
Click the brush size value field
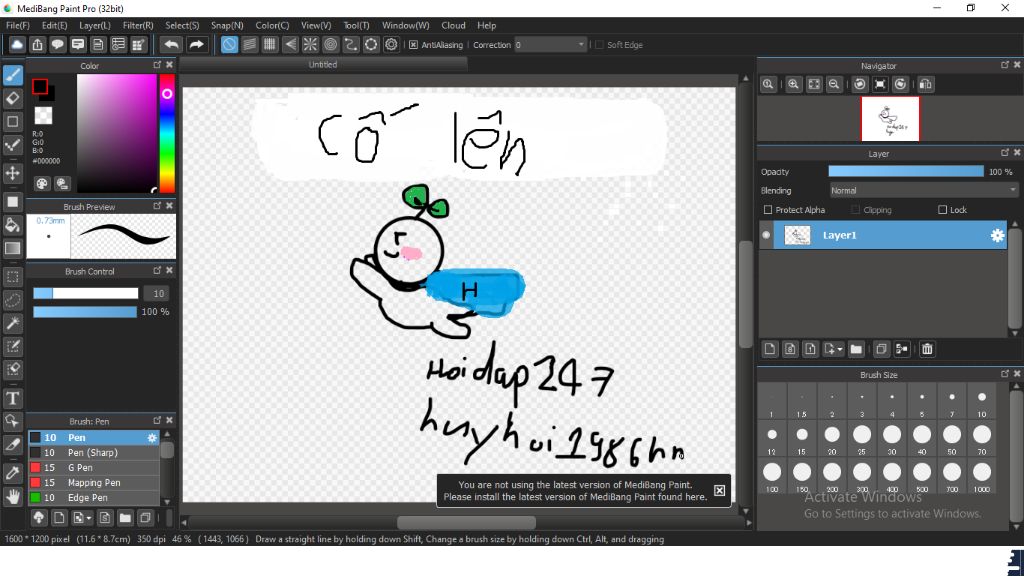click(157, 293)
